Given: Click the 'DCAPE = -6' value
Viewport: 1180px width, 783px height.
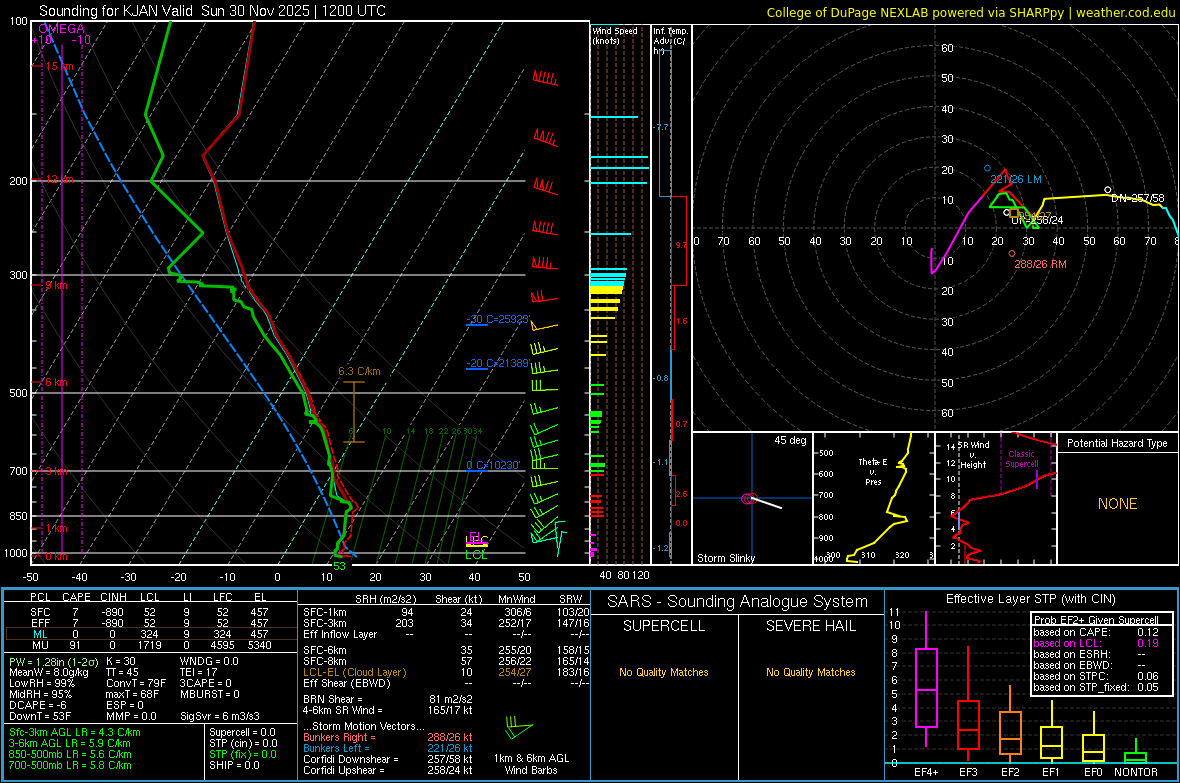Looking at the screenshot, I should click(x=38, y=705).
